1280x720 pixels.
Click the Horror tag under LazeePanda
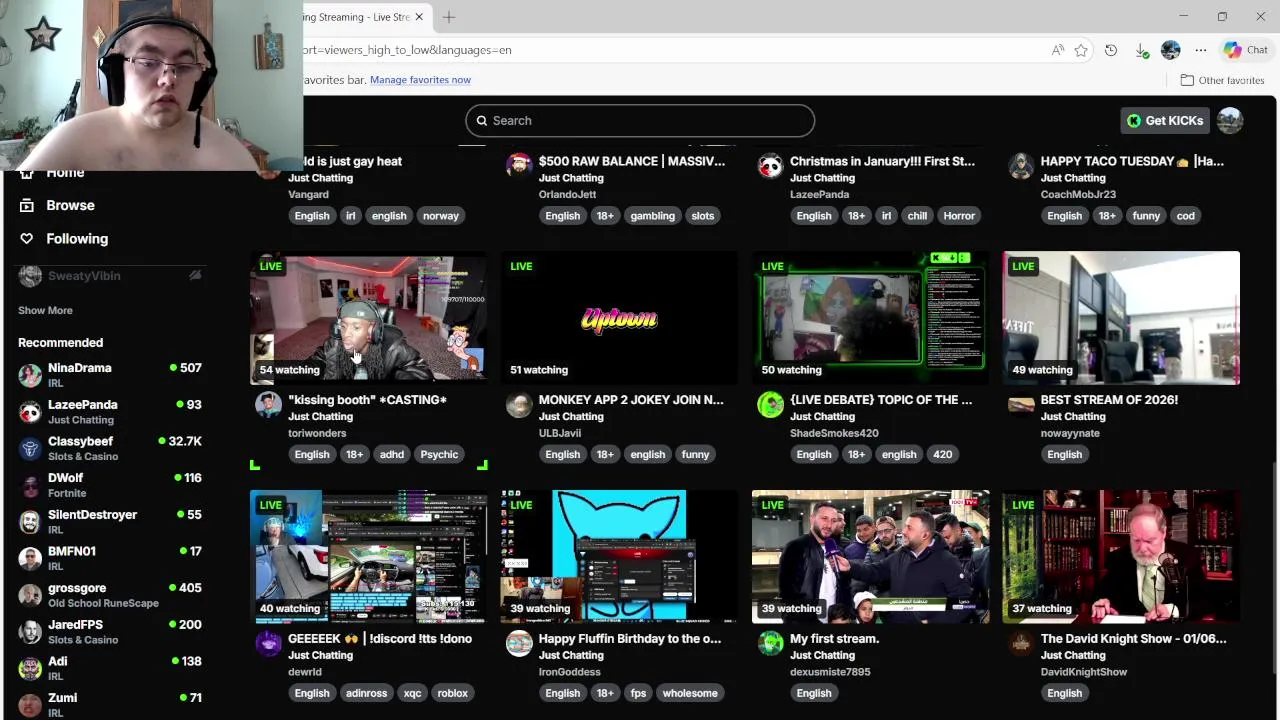959,216
